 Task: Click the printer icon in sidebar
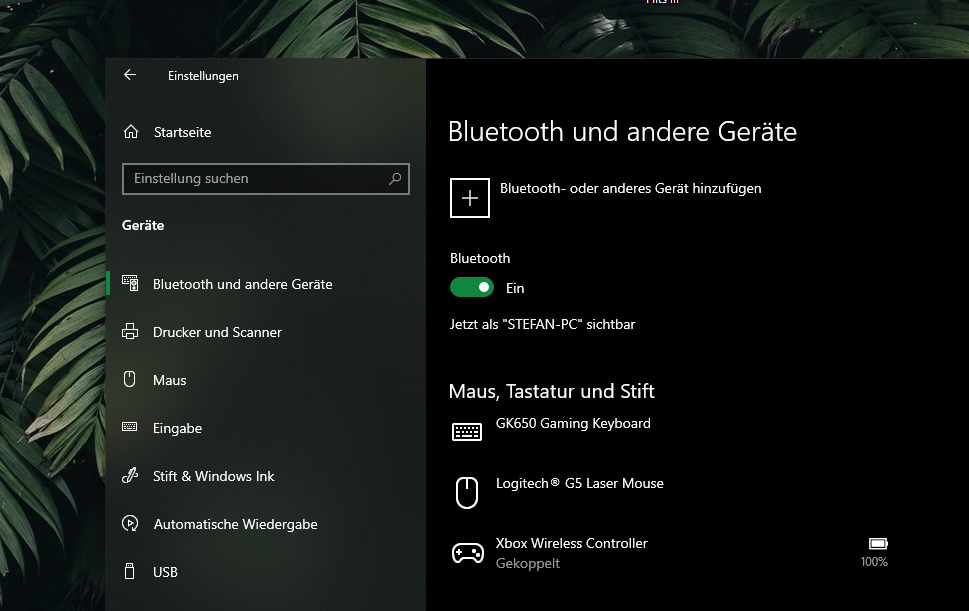click(130, 332)
